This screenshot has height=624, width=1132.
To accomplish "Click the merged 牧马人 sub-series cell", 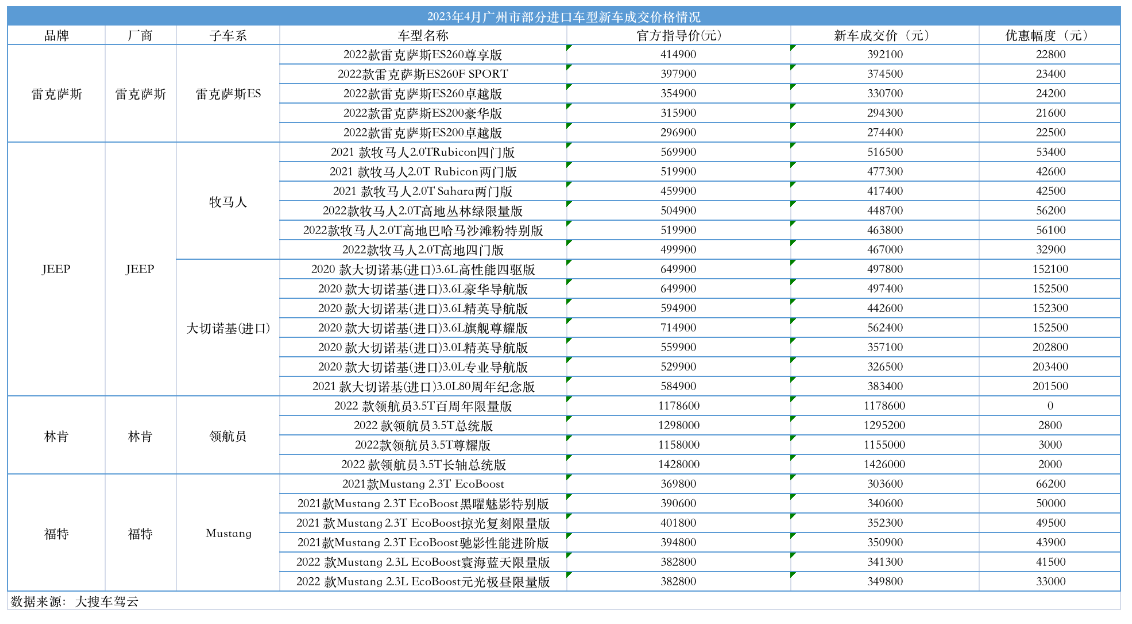I will coord(228,201).
